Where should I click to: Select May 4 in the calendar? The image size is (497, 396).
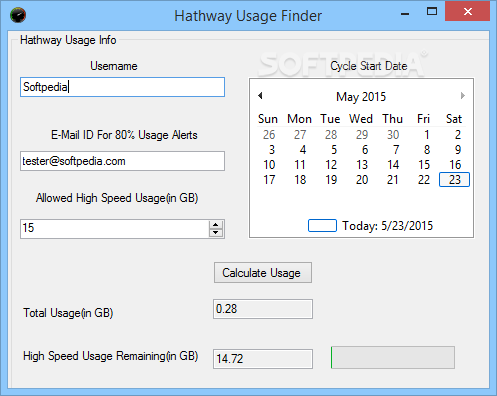coord(303,150)
